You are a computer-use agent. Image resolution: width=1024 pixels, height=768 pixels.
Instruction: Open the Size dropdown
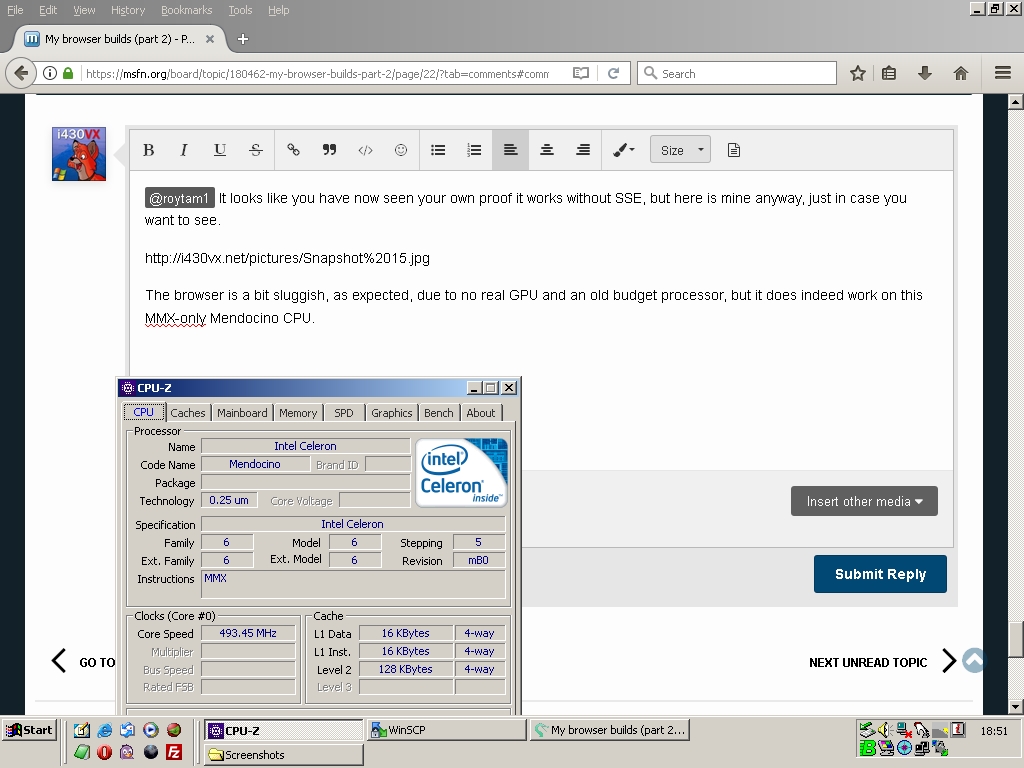[680, 150]
